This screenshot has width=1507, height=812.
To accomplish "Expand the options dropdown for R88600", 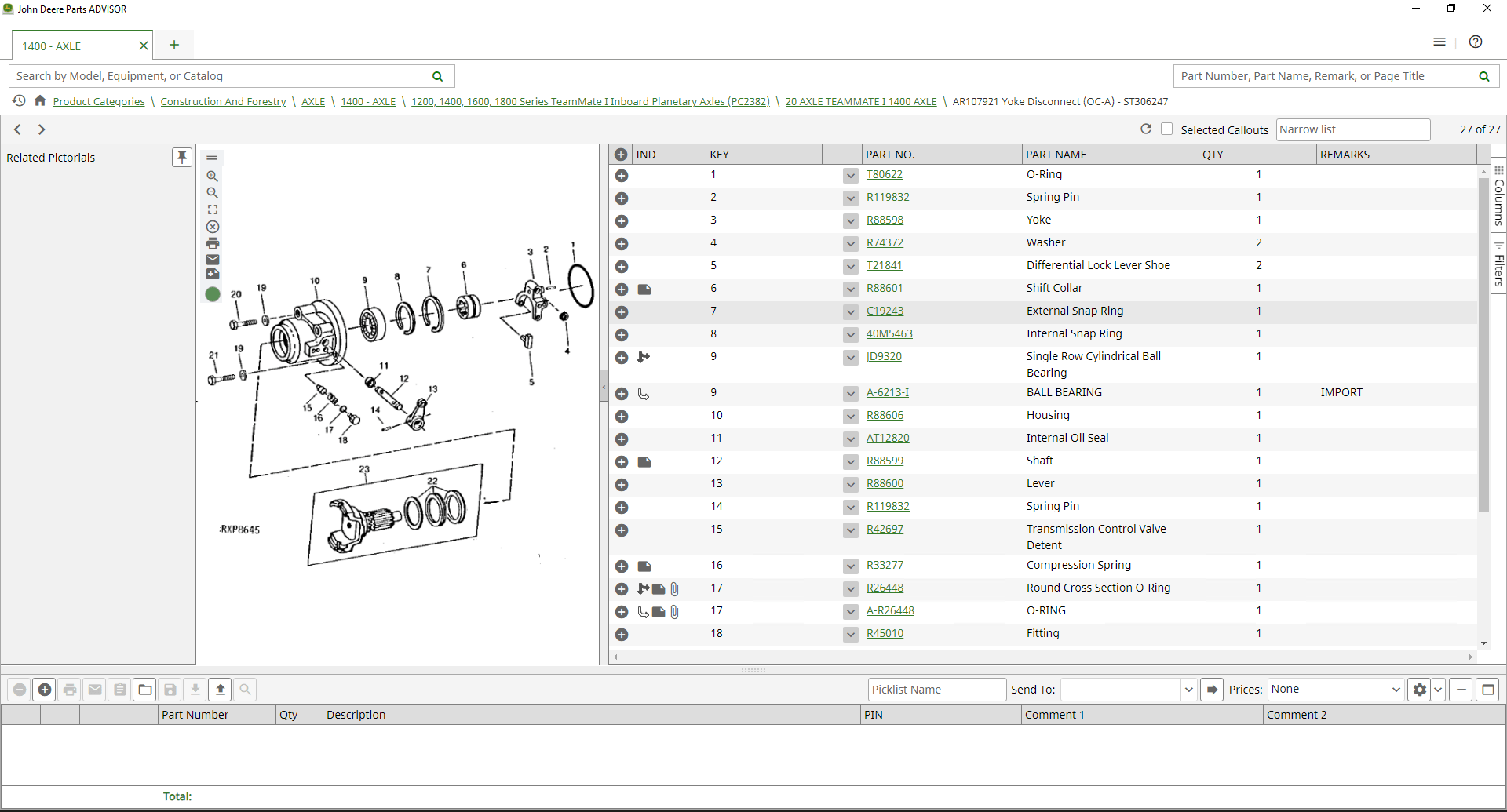I will (x=850, y=485).
